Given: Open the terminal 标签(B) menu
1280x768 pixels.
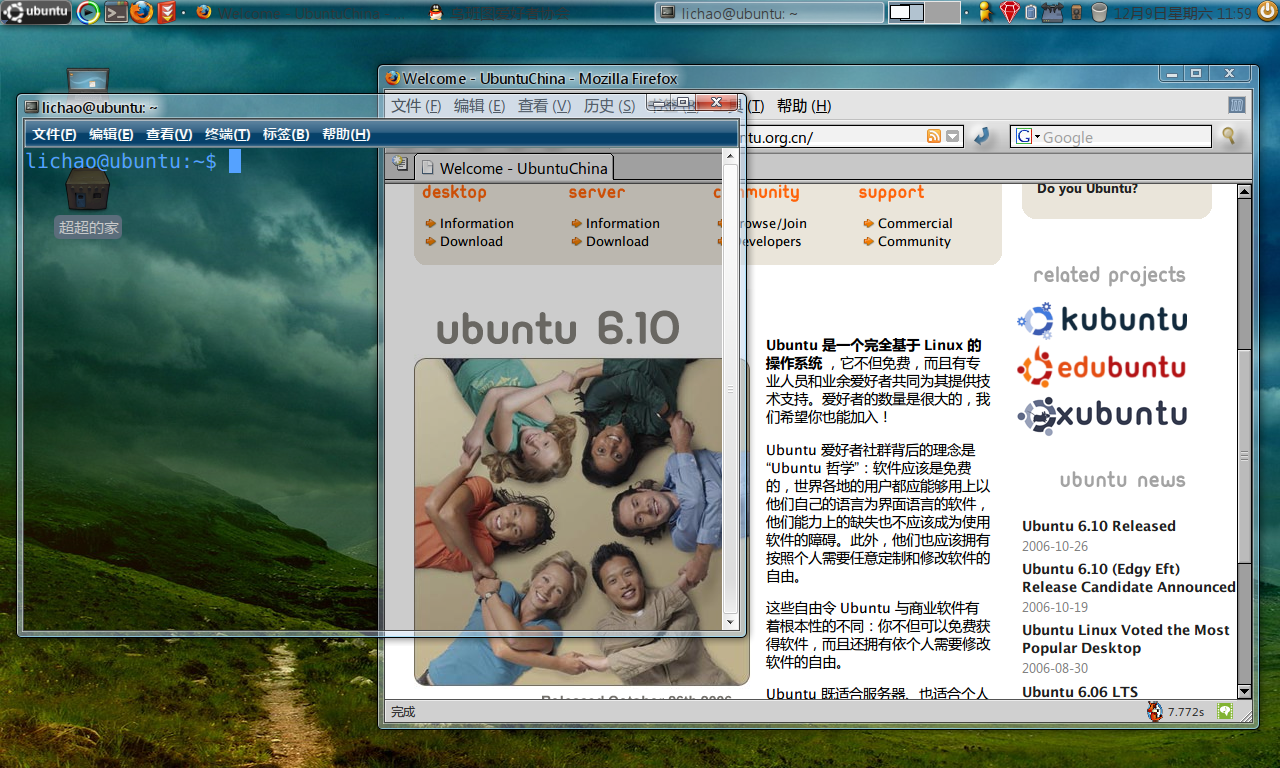Looking at the screenshot, I should 286,134.
